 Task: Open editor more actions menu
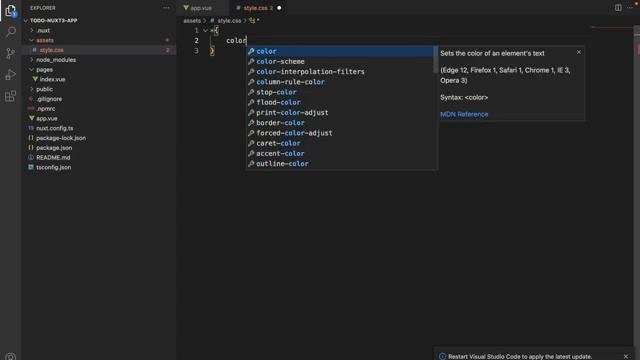point(630,8)
